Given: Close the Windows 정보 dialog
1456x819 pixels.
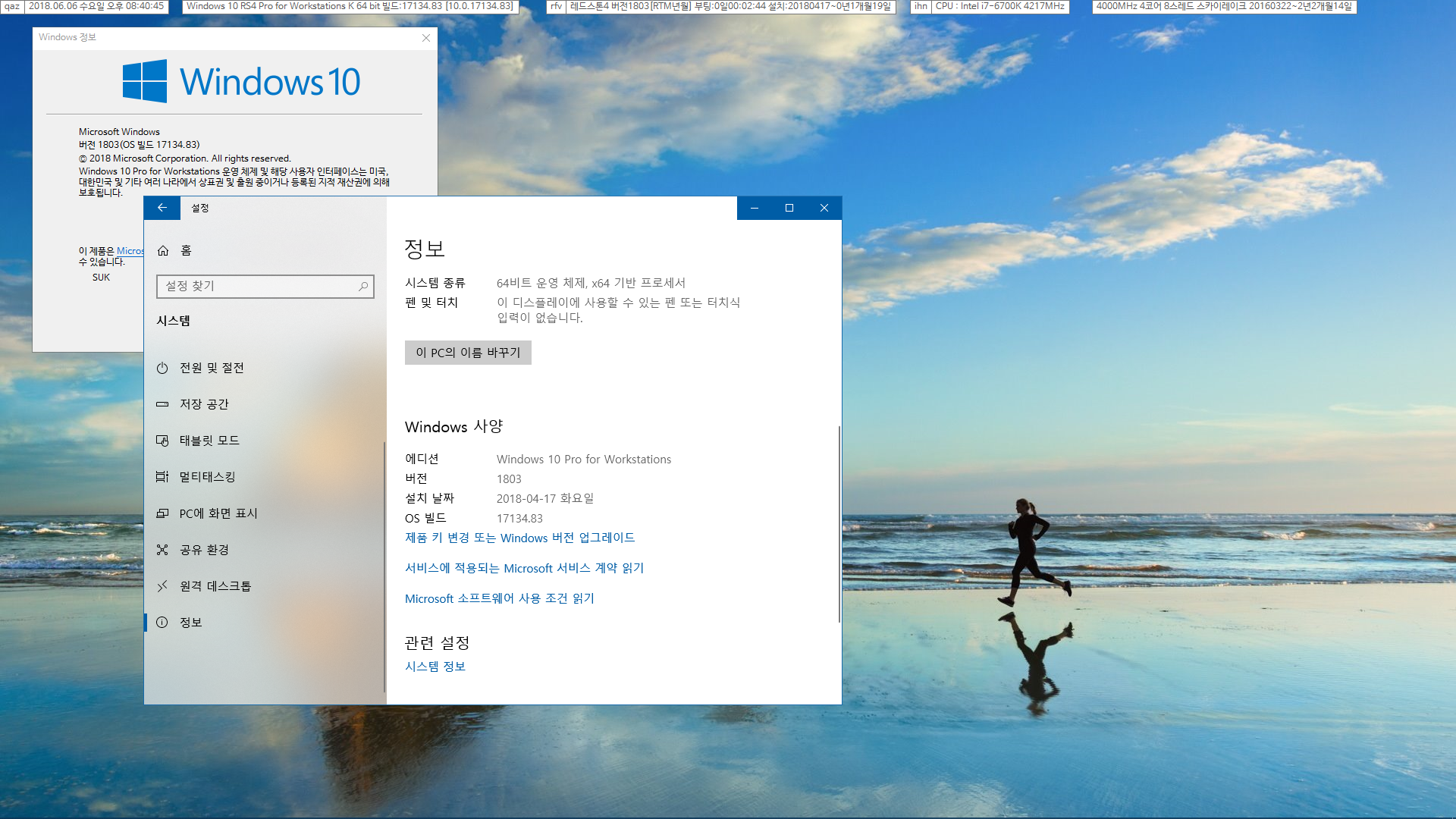Looking at the screenshot, I should 426,38.
